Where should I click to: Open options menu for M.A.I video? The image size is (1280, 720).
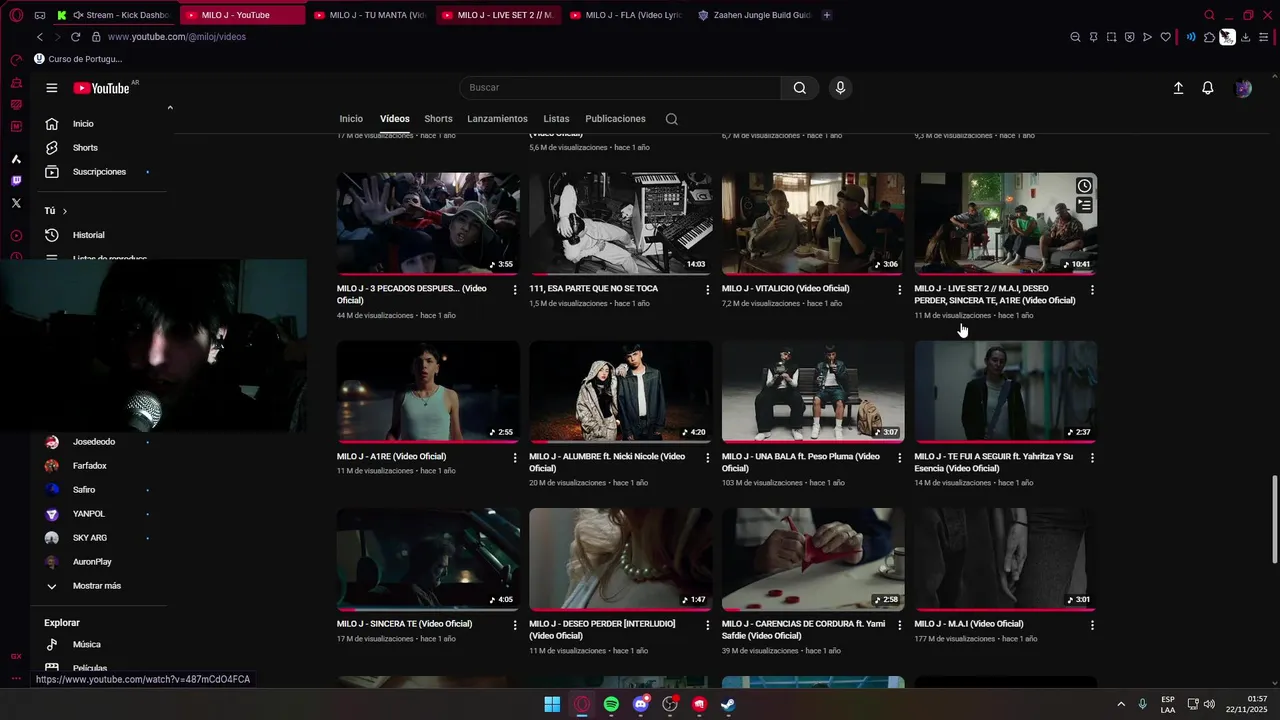pyautogui.click(x=1092, y=625)
